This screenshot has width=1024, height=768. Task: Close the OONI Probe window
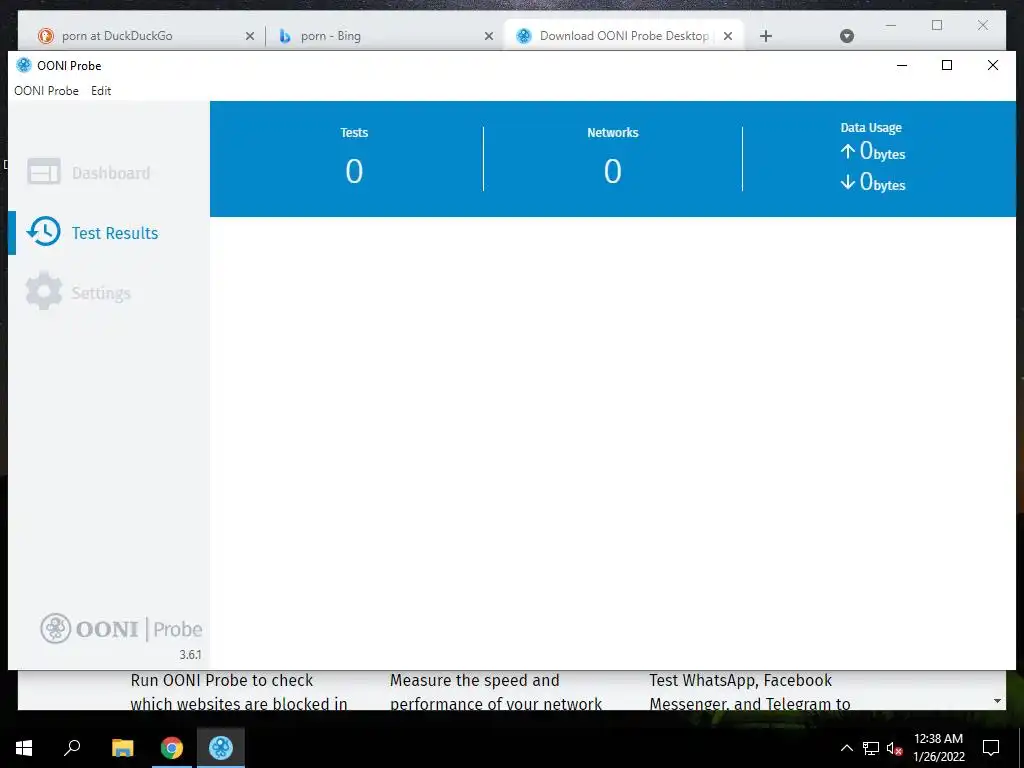tap(993, 65)
